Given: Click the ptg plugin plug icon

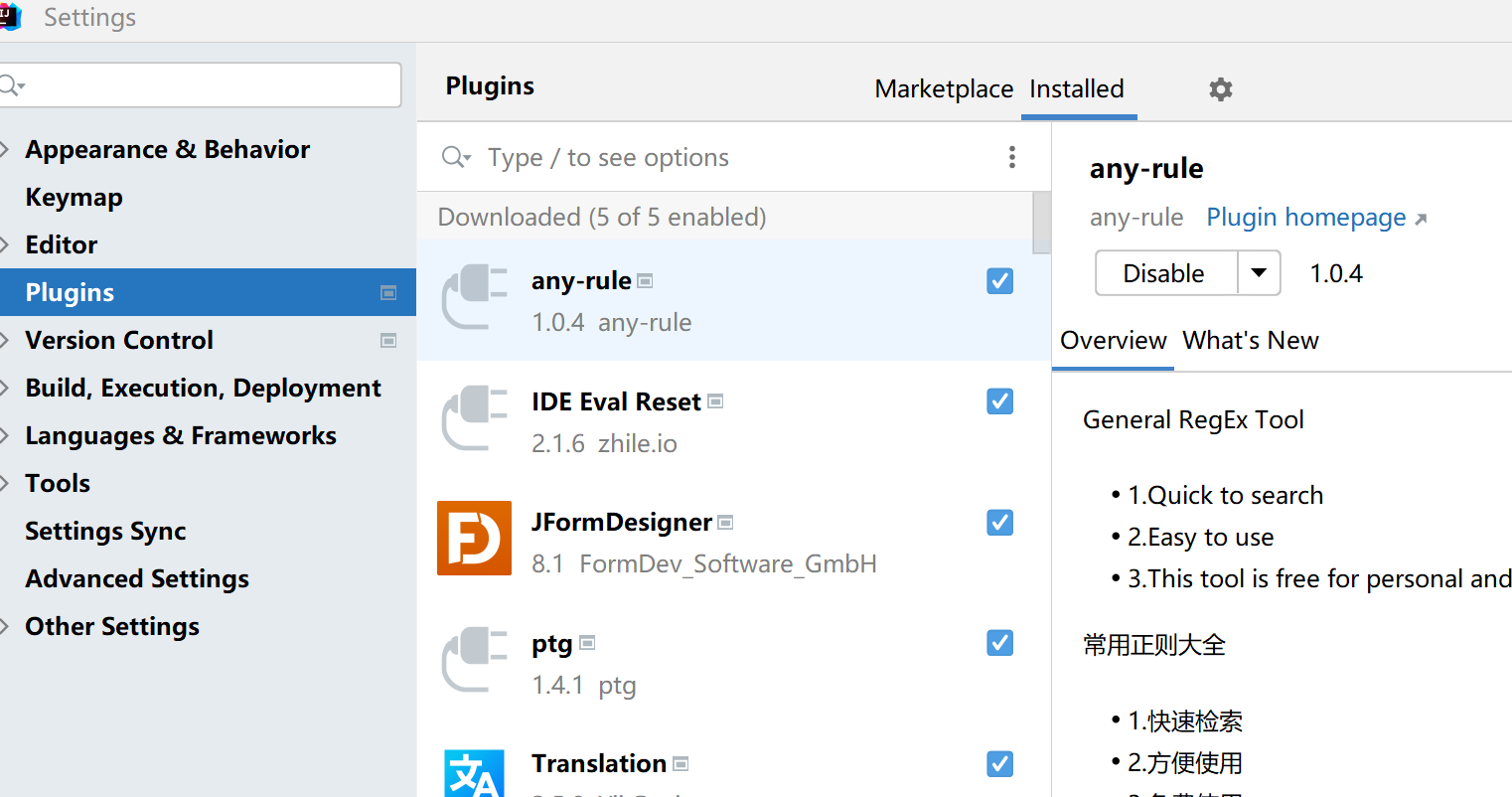Looking at the screenshot, I should tap(475, 660).
